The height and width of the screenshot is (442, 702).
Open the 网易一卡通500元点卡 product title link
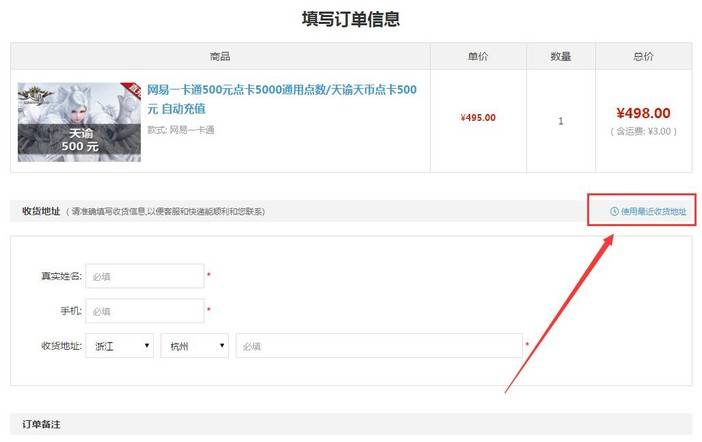[x=282, y=97]
